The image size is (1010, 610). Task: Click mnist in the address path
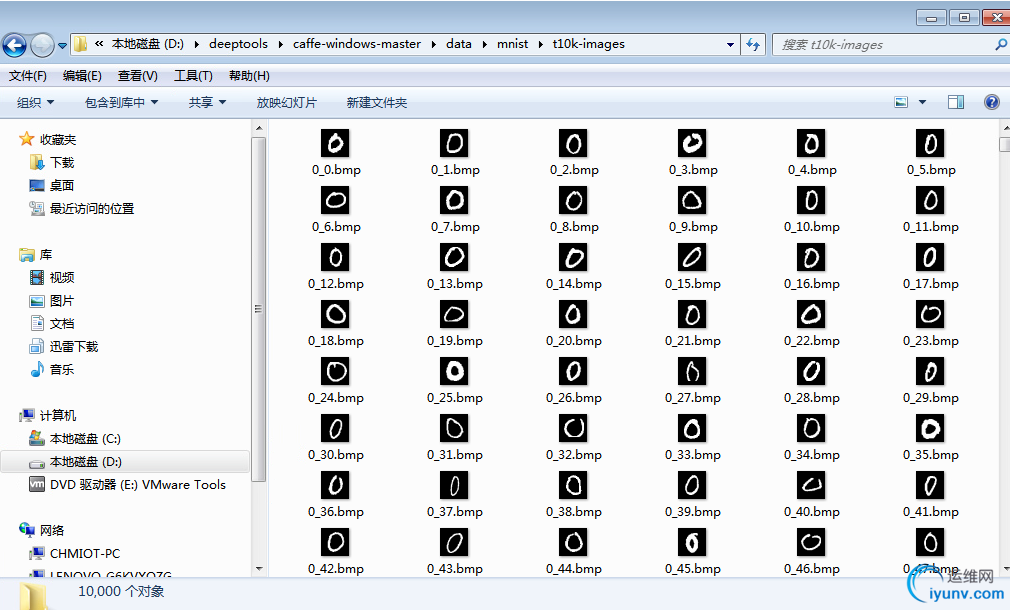click(512, 44)
